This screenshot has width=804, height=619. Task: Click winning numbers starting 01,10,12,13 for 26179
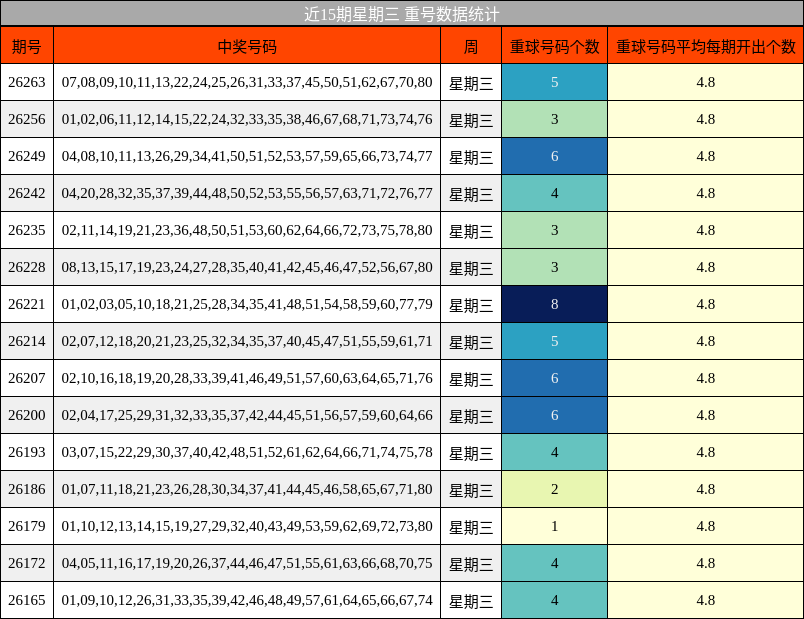247,526
